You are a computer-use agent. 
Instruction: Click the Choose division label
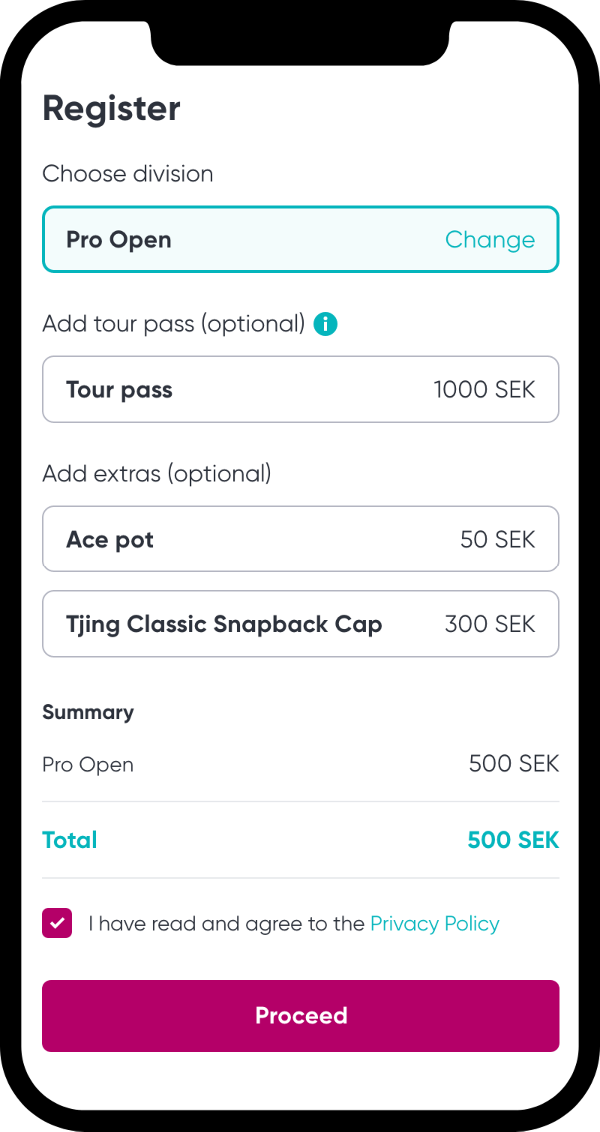pyautogui.click(x=127, y=174)
